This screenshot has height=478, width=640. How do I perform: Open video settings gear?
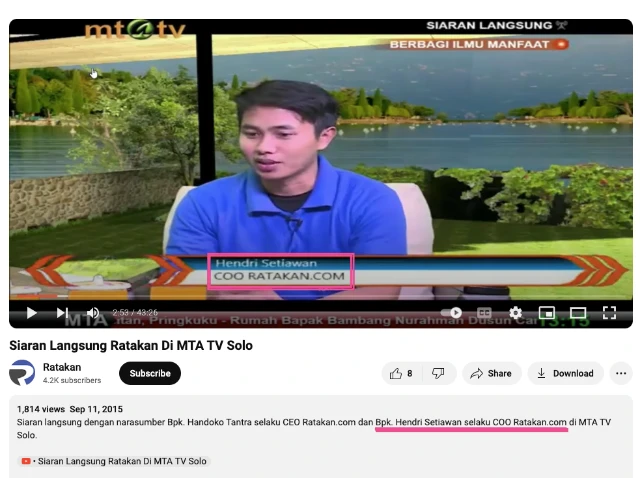tap(516, 313)
